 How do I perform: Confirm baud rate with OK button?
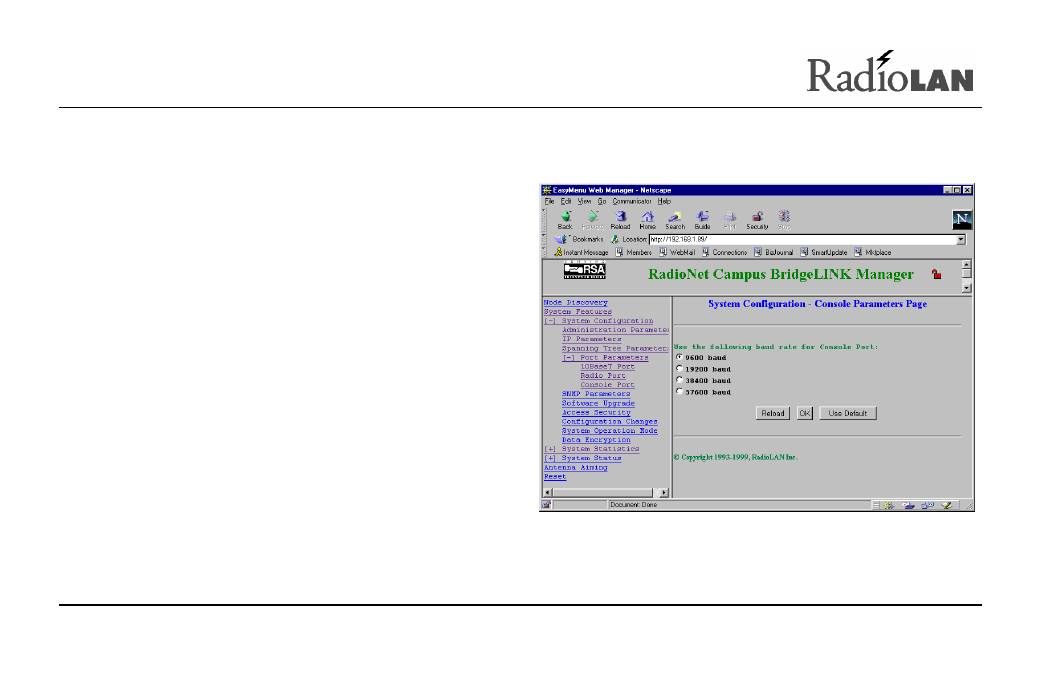point(805,413)
